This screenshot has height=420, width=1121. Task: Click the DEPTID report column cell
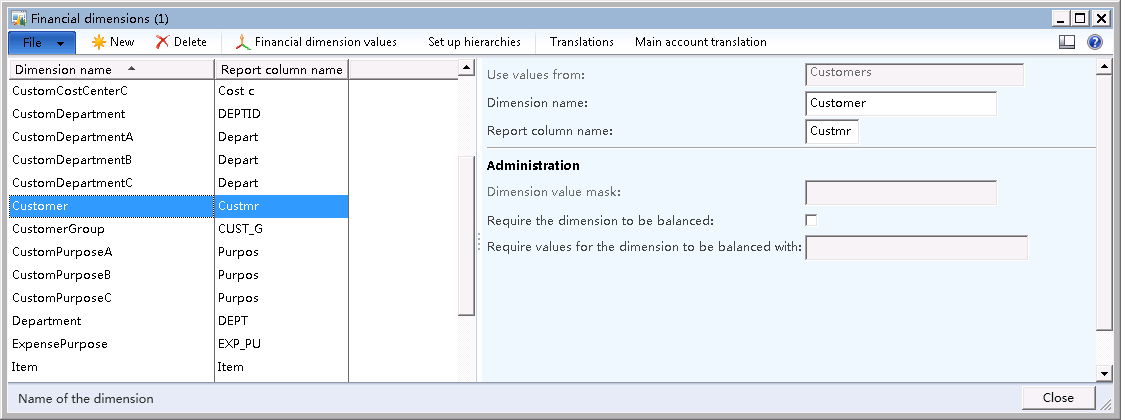282,114
